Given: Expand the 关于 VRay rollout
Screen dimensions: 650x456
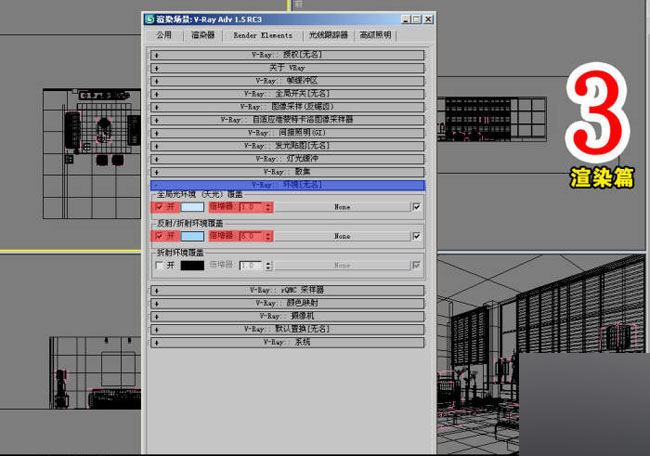Looking at the screenshot, I should [287, 68].
